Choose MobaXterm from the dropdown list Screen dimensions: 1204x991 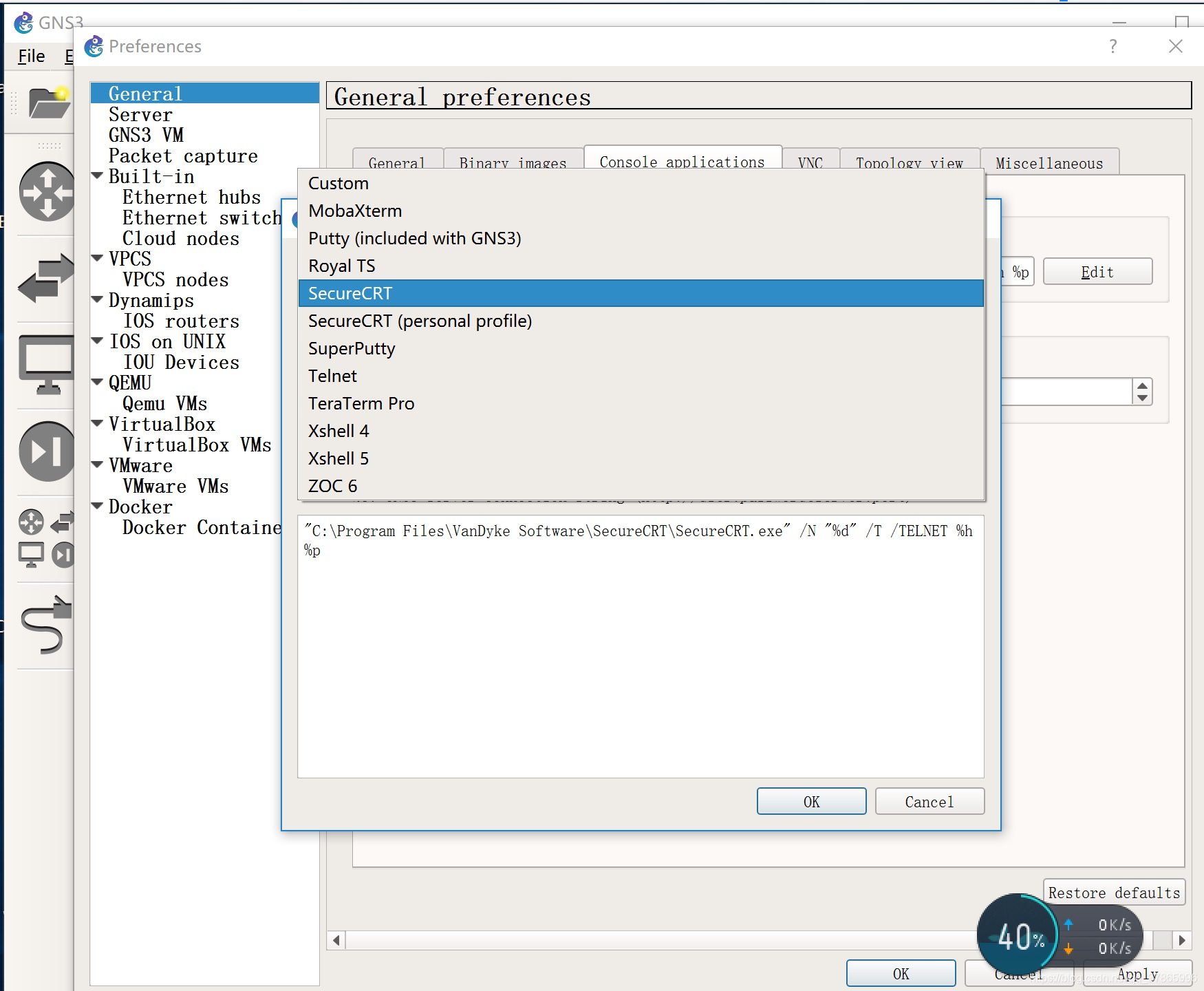pos(641,211)
